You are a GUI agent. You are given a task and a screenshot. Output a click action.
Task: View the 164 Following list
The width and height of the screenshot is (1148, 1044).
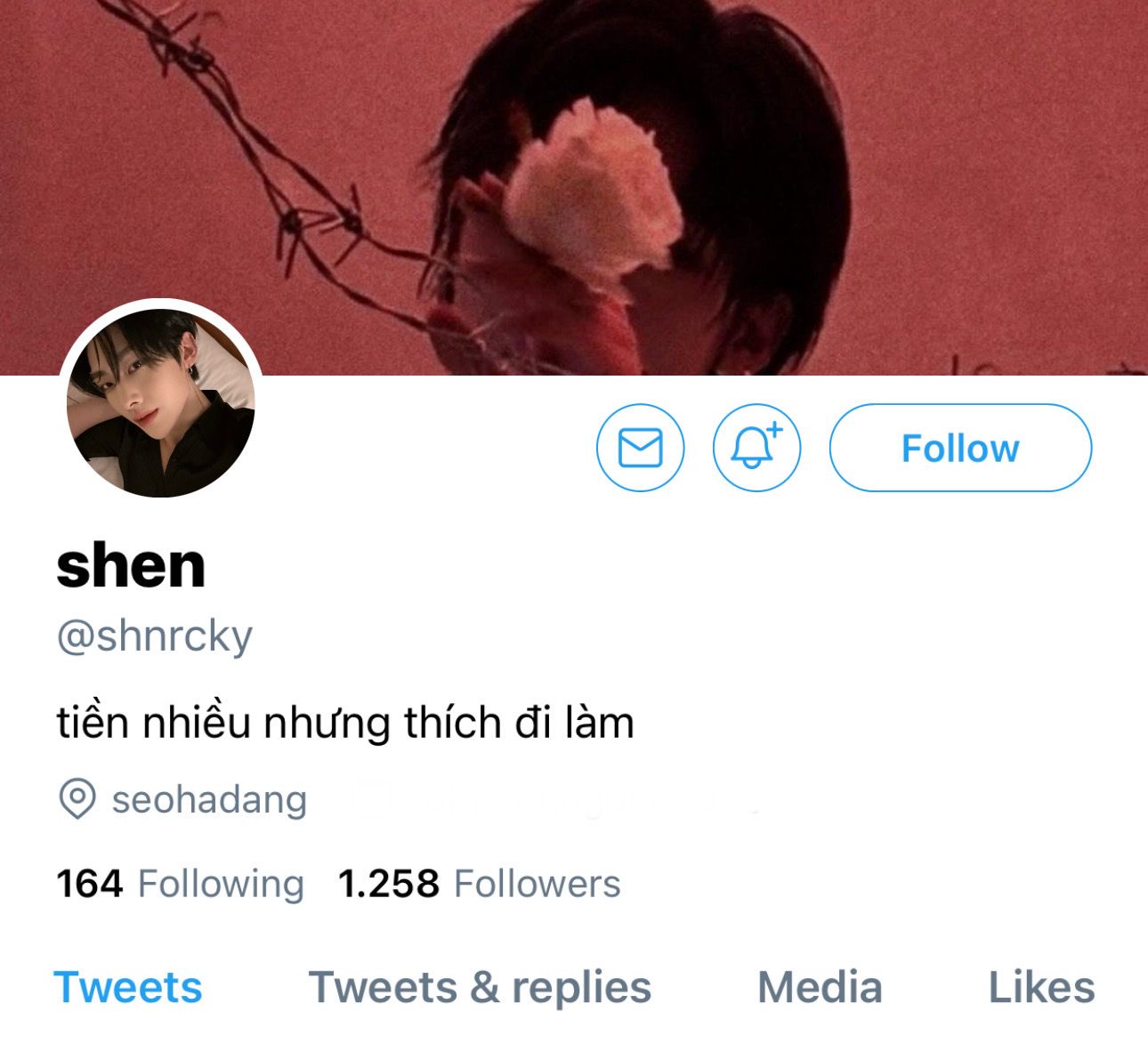tap(180, 884)
